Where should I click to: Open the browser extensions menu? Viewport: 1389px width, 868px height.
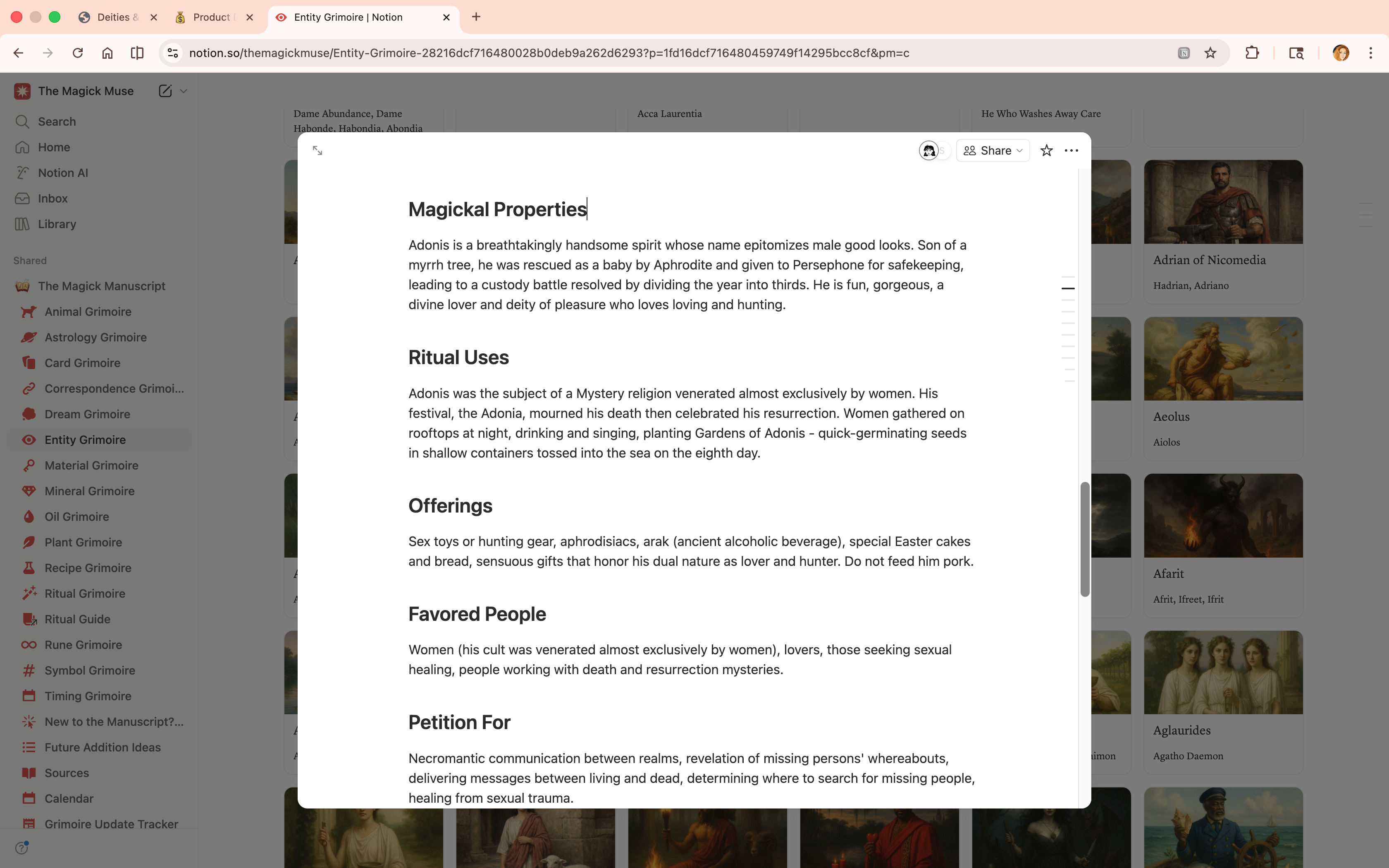[1252, 53]
